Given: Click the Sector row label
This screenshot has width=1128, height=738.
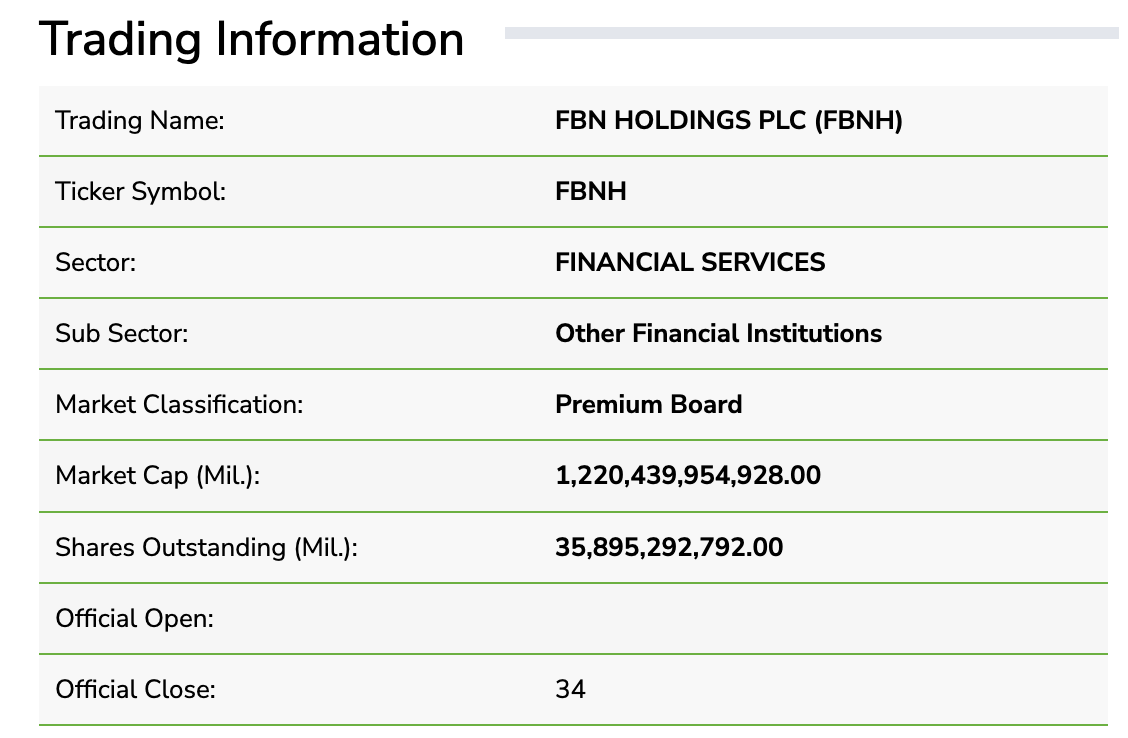Looking at the screenshot, I should point(95,262).
